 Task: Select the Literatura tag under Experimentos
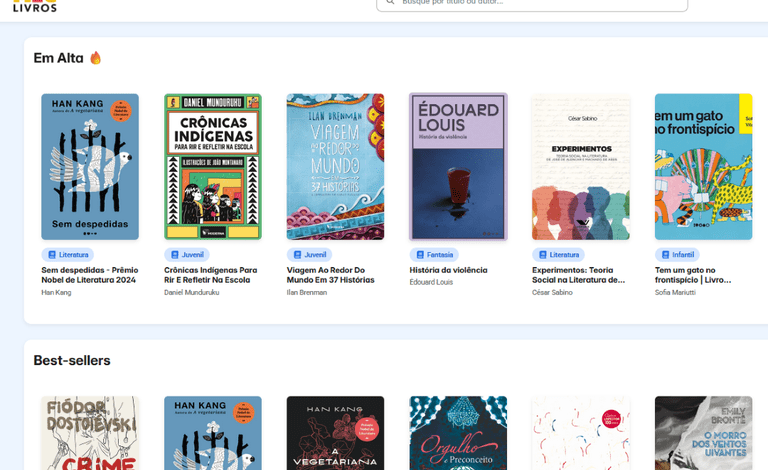click(x=558, y=255)
